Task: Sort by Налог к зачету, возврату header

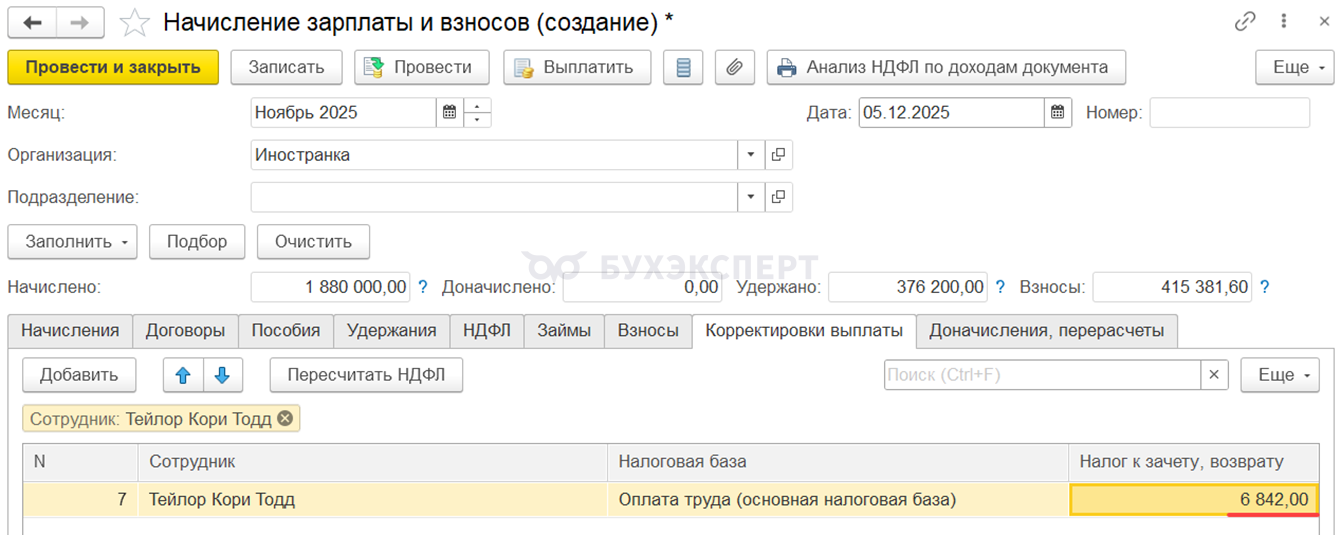Action: (x=1194, y=462)
